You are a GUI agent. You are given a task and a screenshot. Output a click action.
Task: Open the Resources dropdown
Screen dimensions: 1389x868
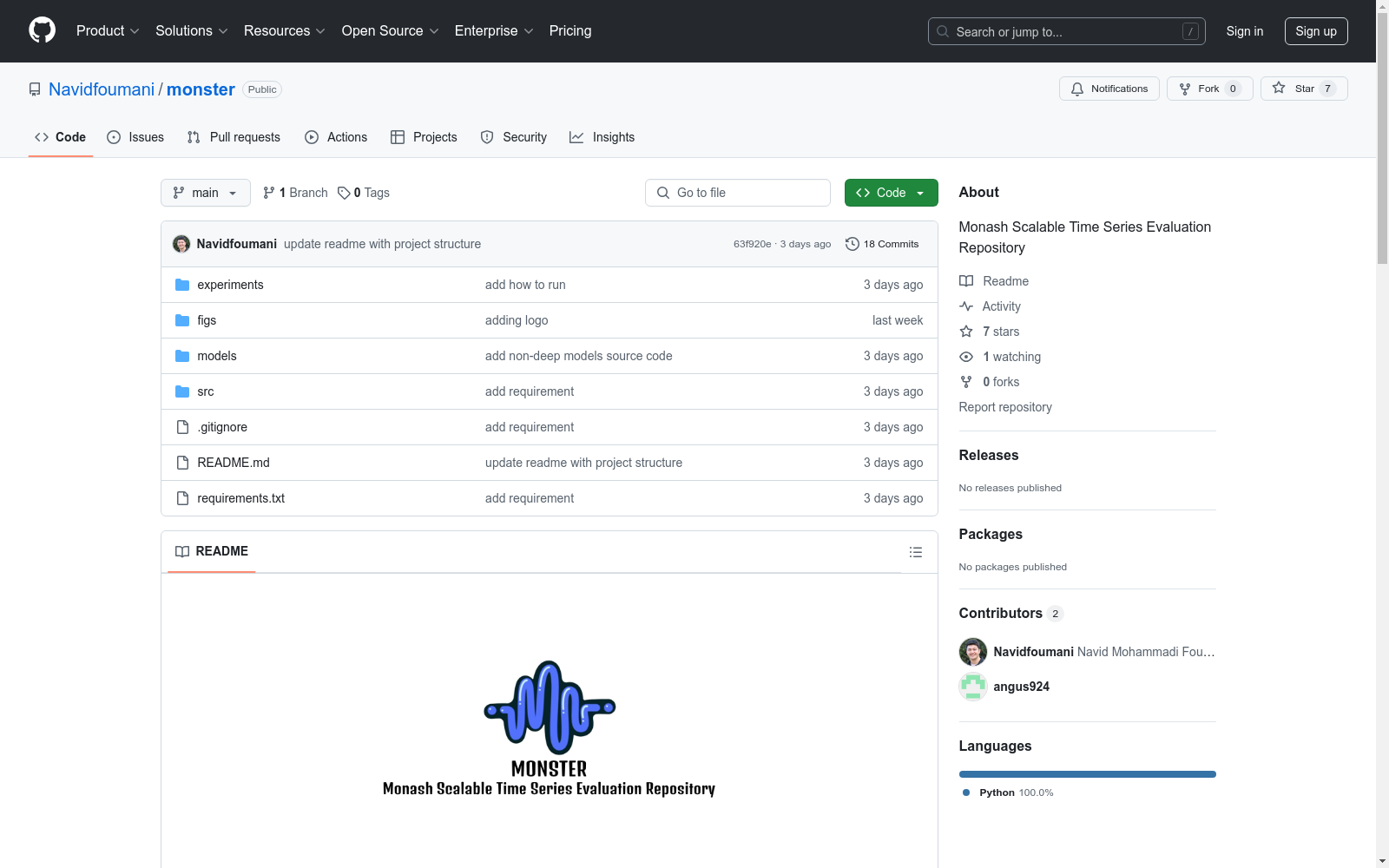pyautogui.click(x=285, y=30)
